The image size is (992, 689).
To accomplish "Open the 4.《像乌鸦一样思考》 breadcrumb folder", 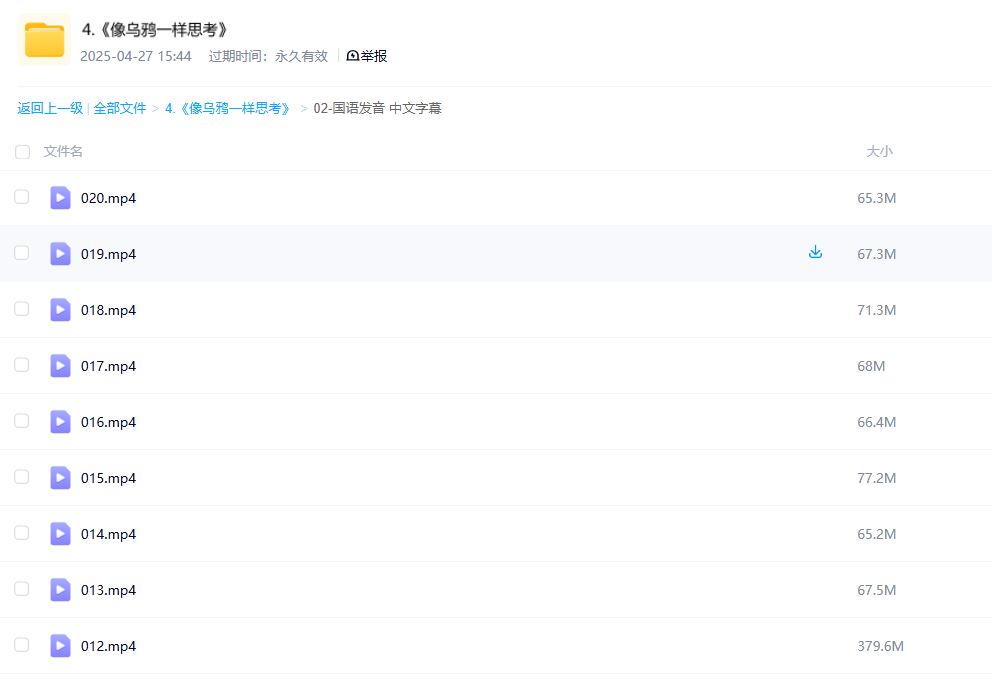I will tap(228, 107).
